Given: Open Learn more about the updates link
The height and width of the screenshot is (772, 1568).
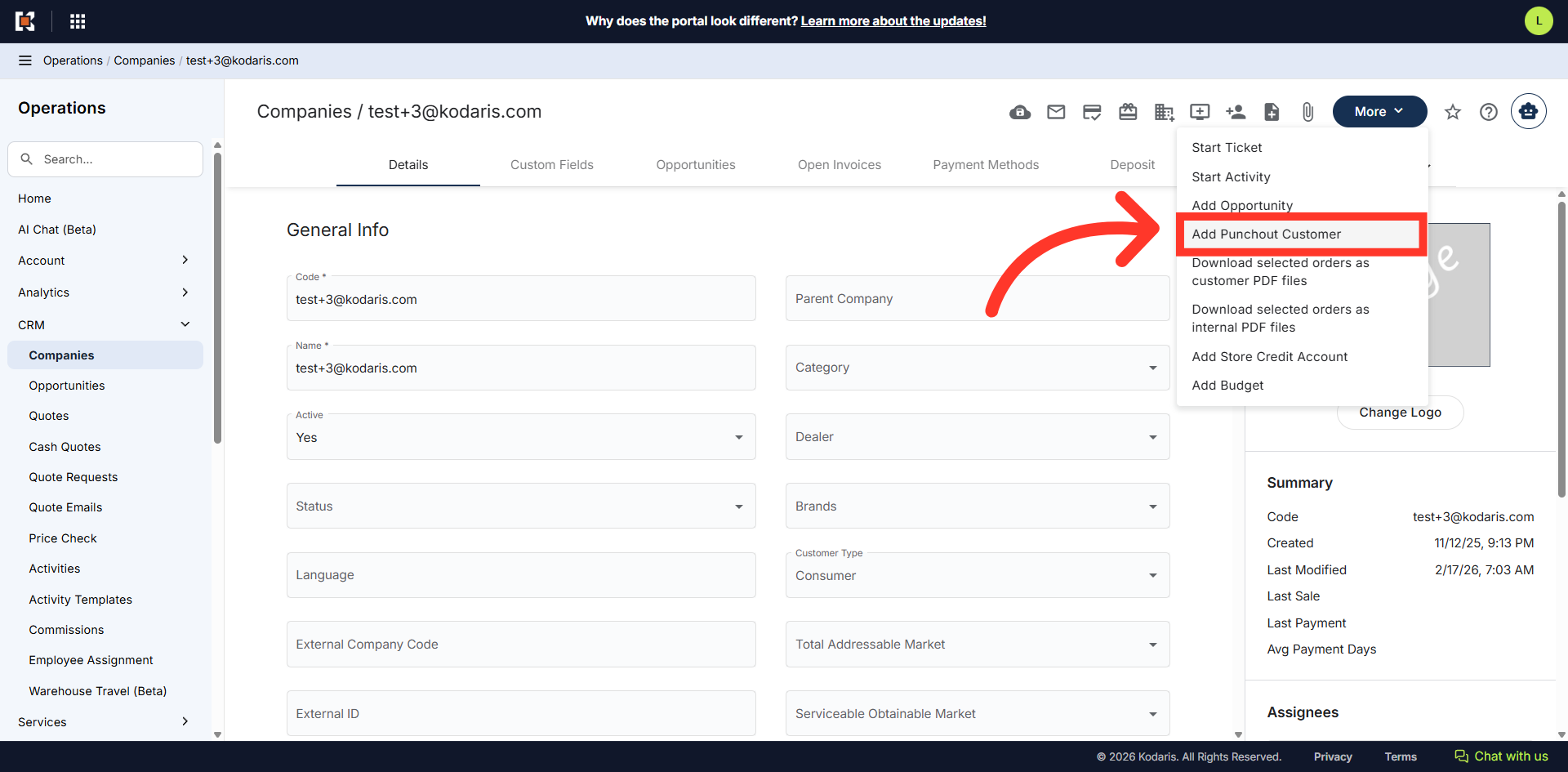Looking at the screenshot, I should tap(893, 21).
